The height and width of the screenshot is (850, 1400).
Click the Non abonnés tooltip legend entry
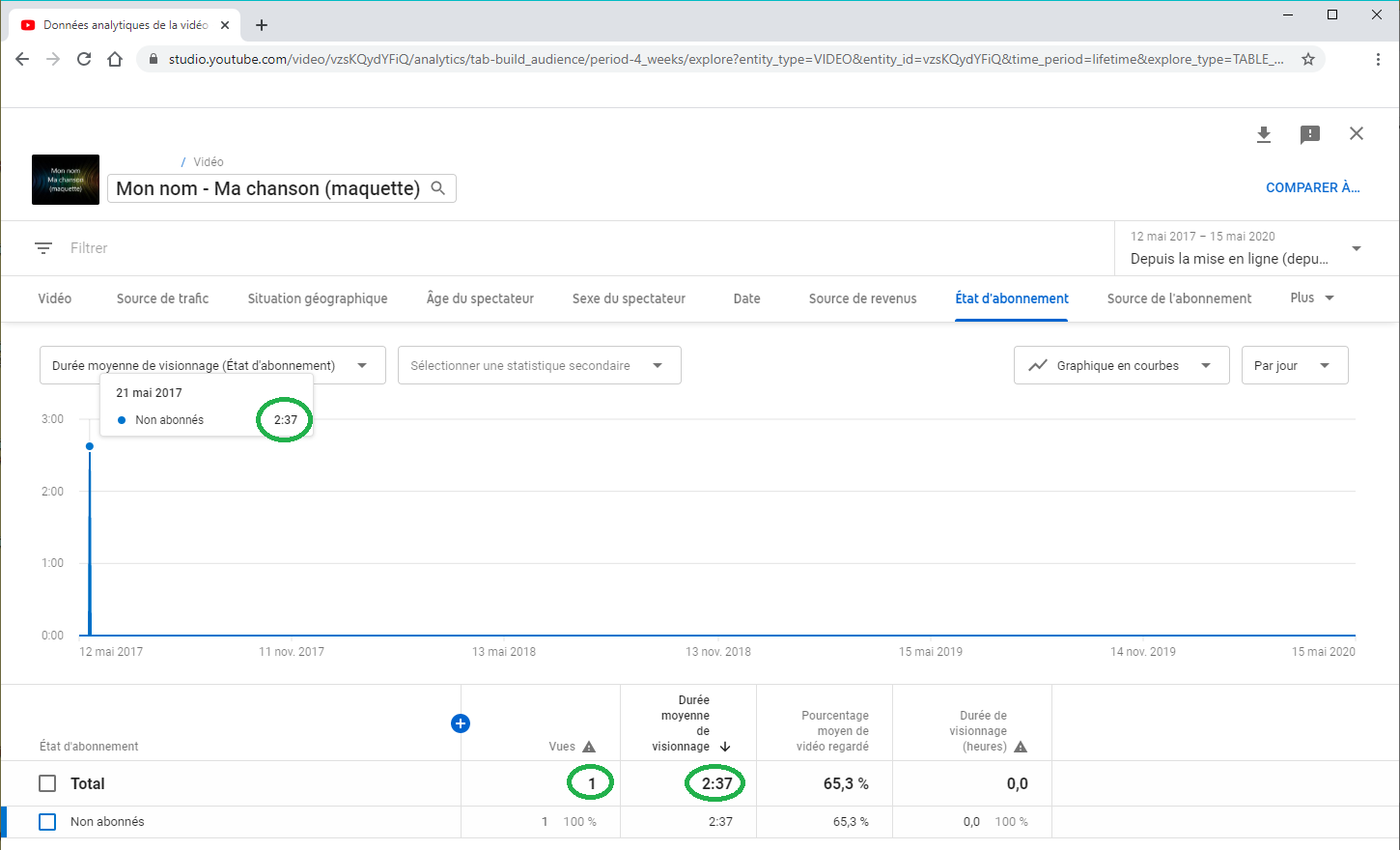coord(160,420)
